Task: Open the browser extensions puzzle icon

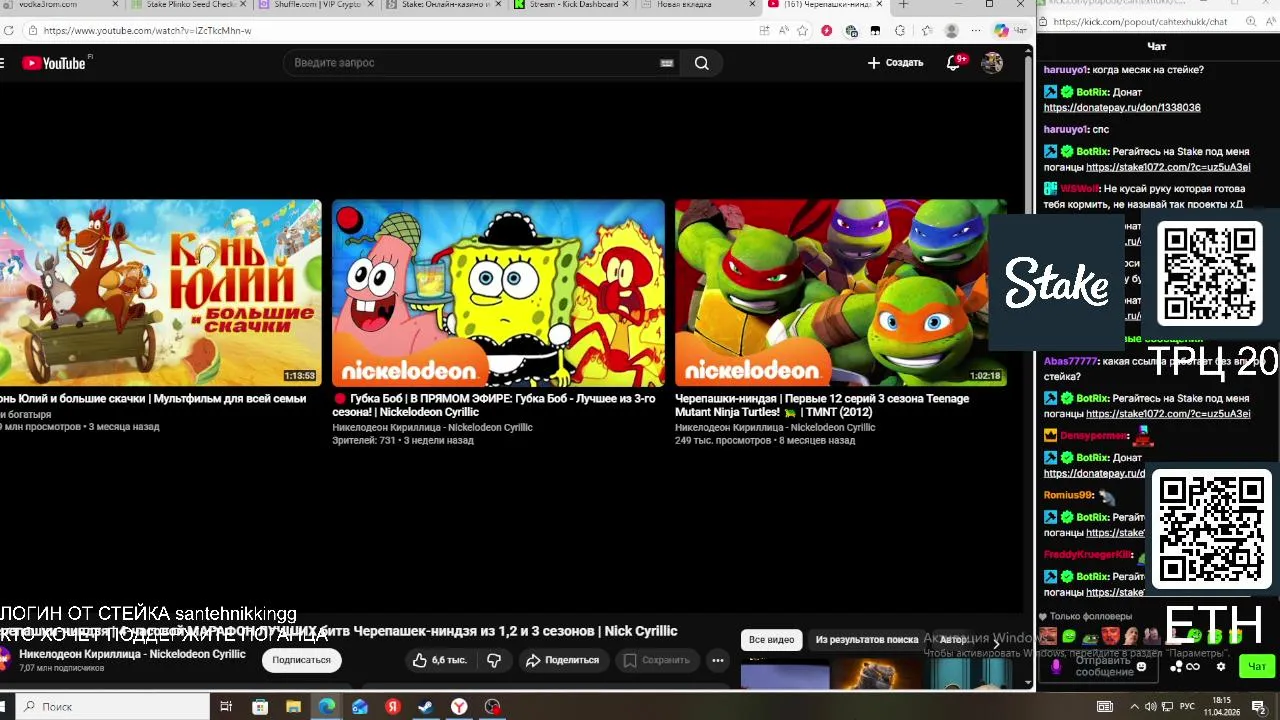Action: [900, 31]
